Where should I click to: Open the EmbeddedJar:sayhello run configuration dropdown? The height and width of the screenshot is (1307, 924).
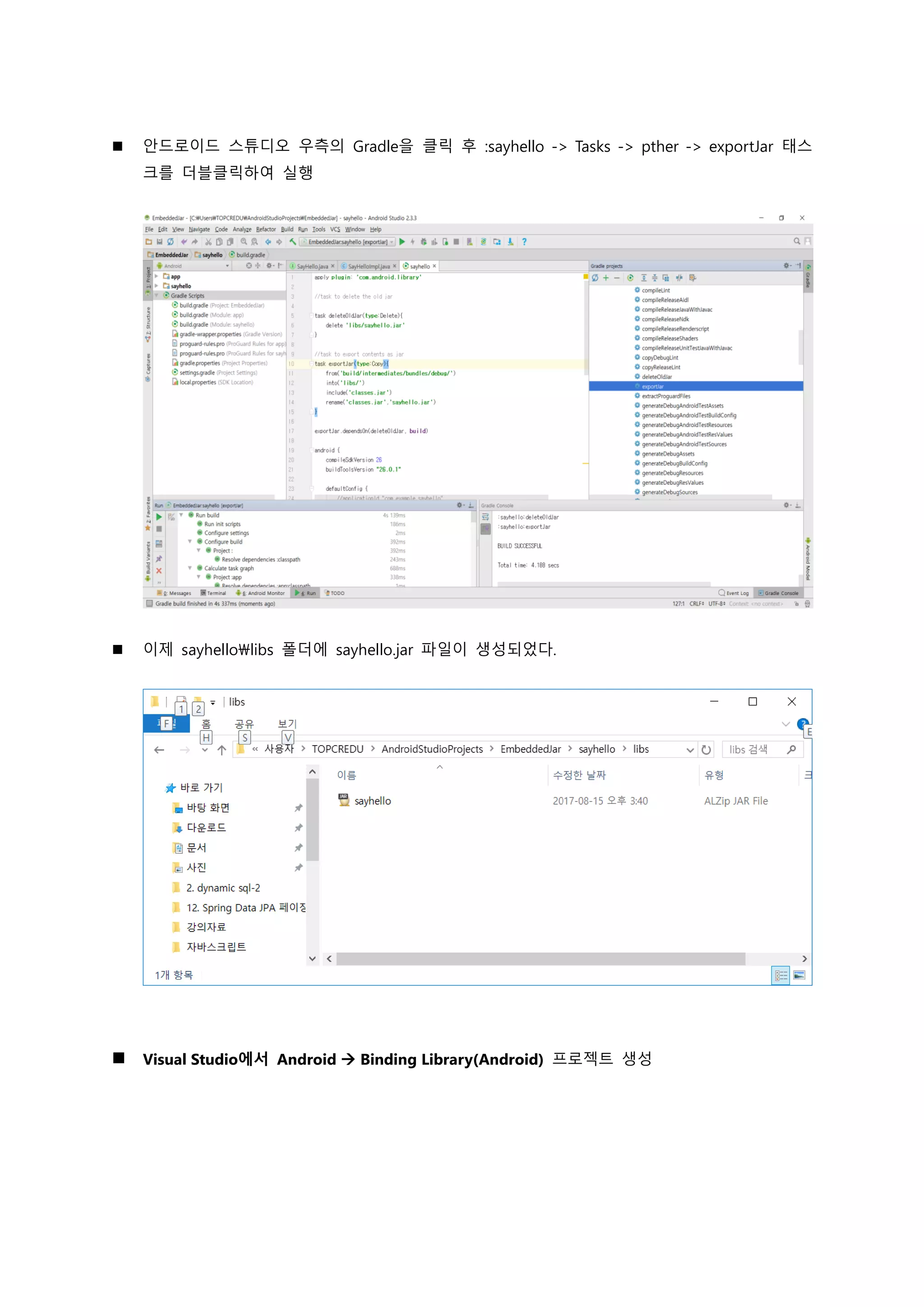(x=348, y=242)
